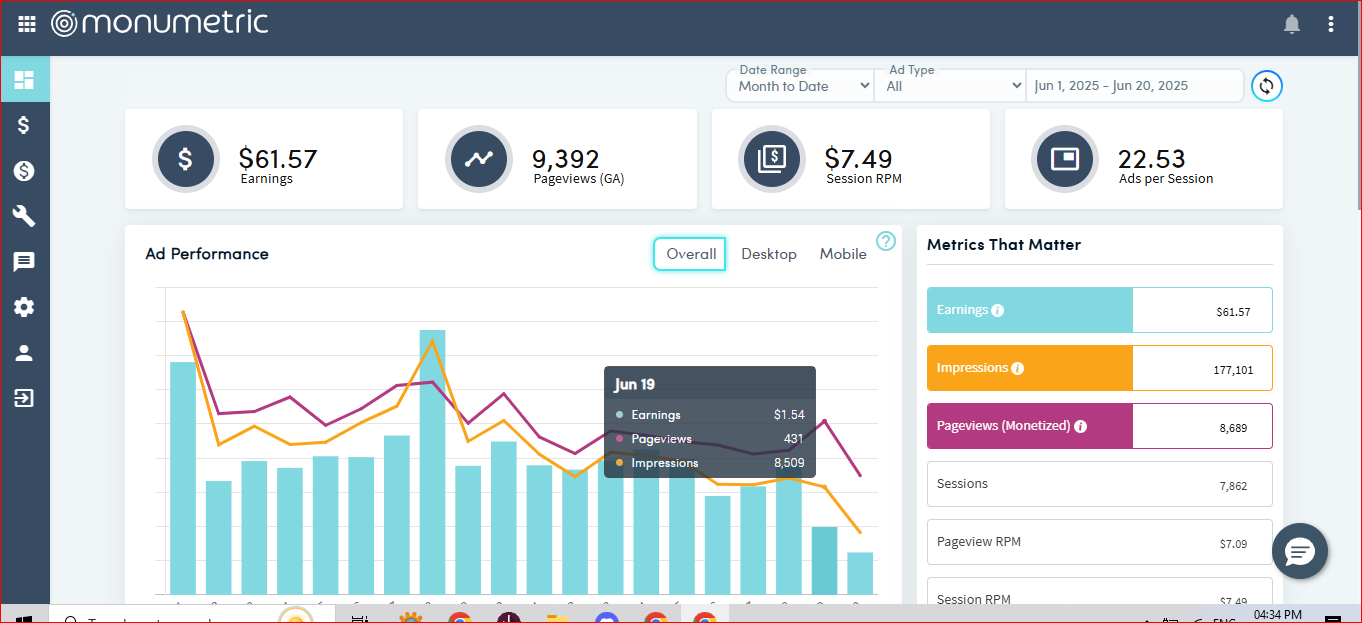This screenshot has height=623, width=1362.
Task: Toggle the Pageviews (Monetized) metric row
Action: click(1100, 426)
